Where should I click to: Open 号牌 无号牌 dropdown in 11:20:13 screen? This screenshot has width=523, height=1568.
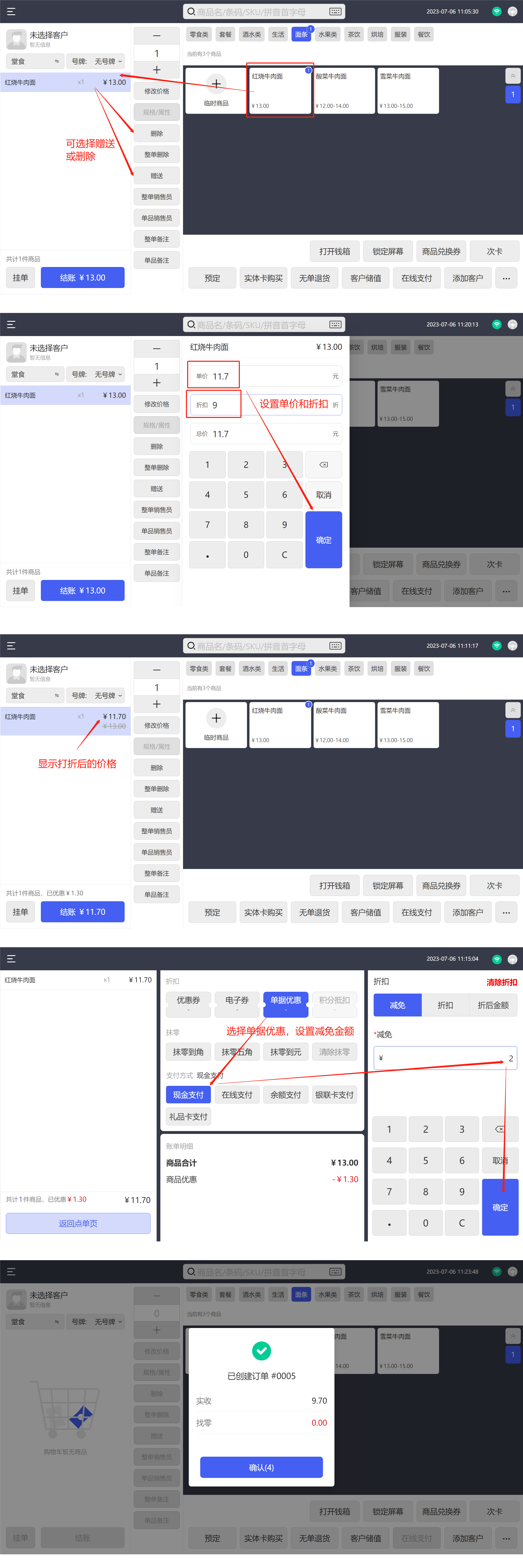(x=96, y=374)
